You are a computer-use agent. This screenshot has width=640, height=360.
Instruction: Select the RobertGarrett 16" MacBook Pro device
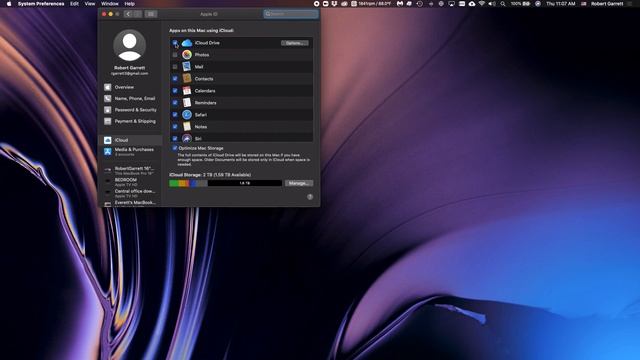[x=130, y=171]
